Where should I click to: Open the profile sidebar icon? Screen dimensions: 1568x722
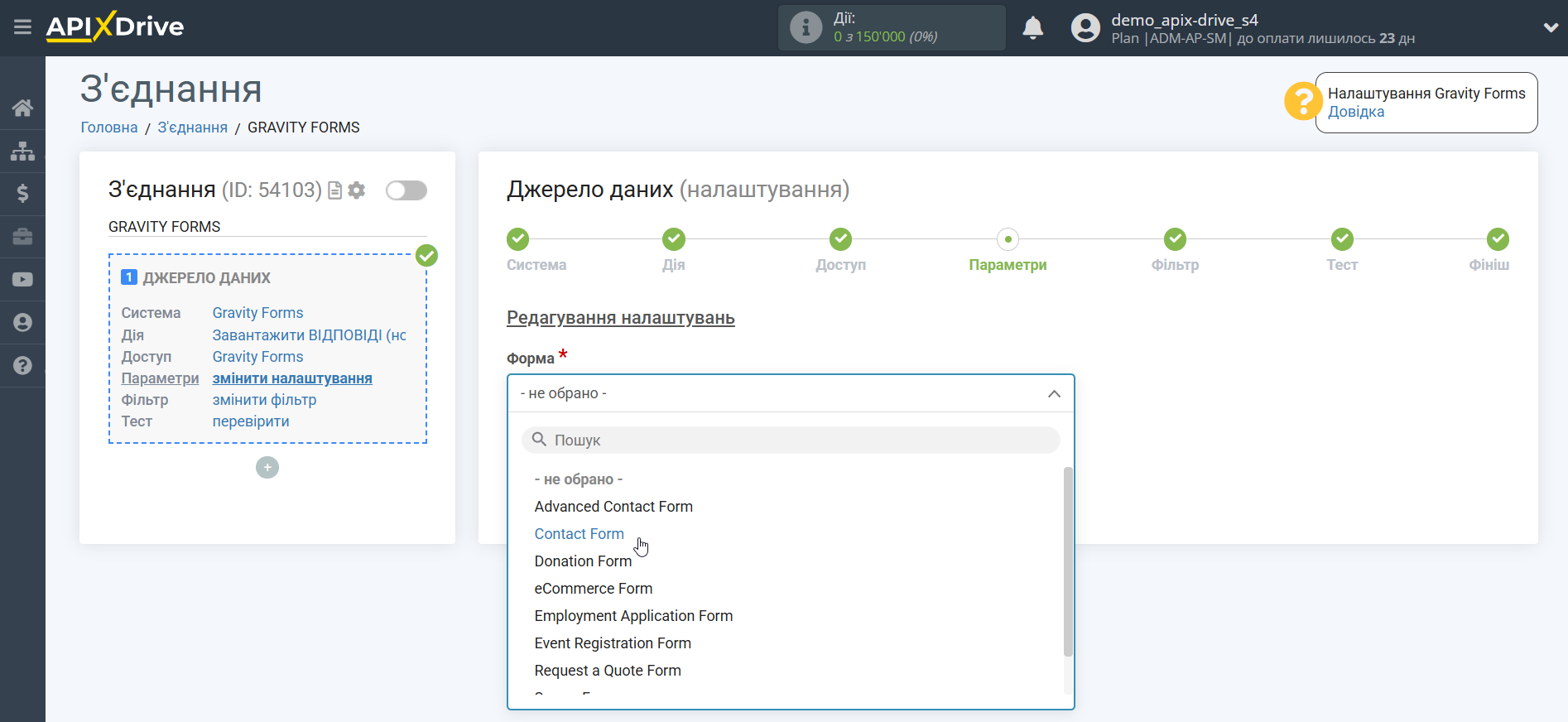pos(22,323)
